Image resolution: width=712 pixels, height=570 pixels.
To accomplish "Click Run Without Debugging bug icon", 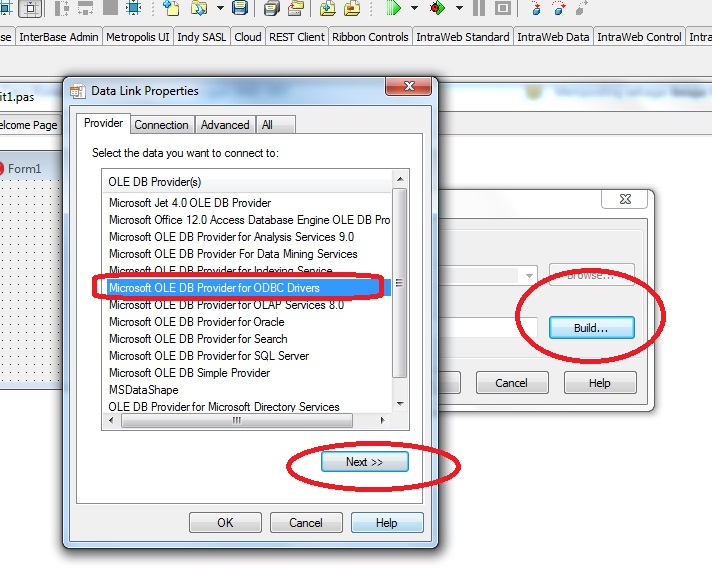I will click(437, 8).
